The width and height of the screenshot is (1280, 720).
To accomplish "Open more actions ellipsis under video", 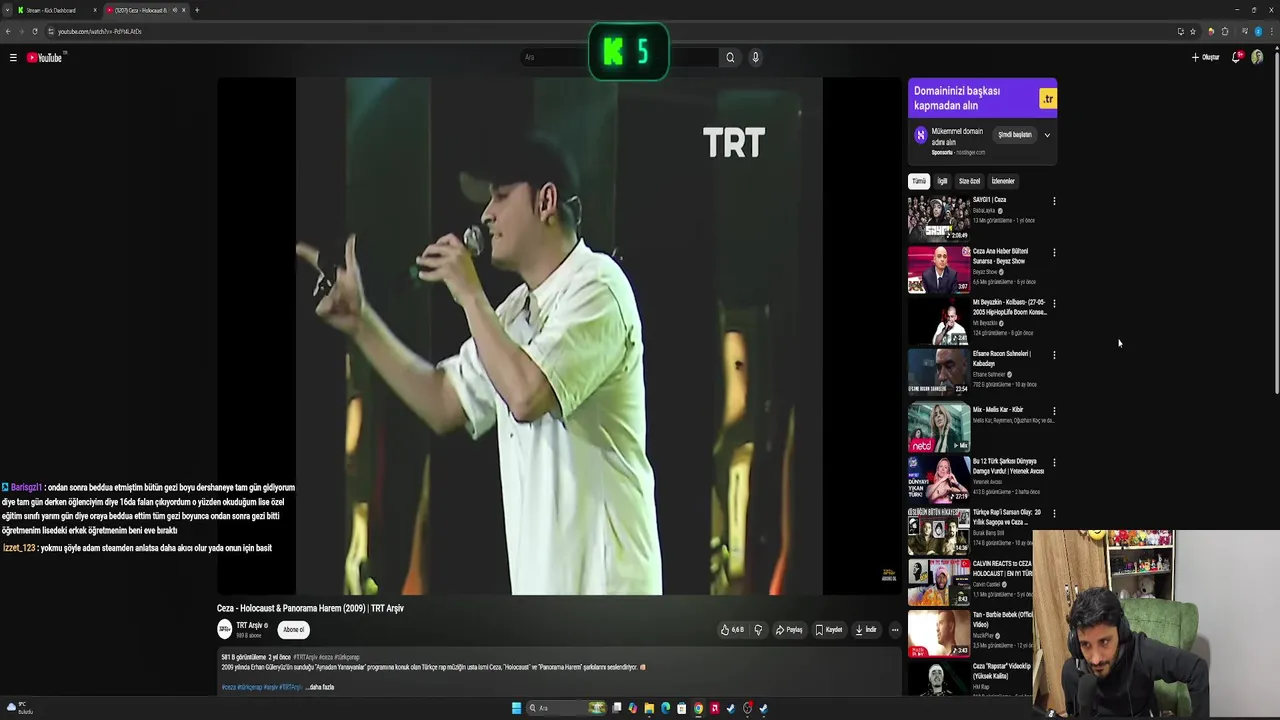I will 895,630.
